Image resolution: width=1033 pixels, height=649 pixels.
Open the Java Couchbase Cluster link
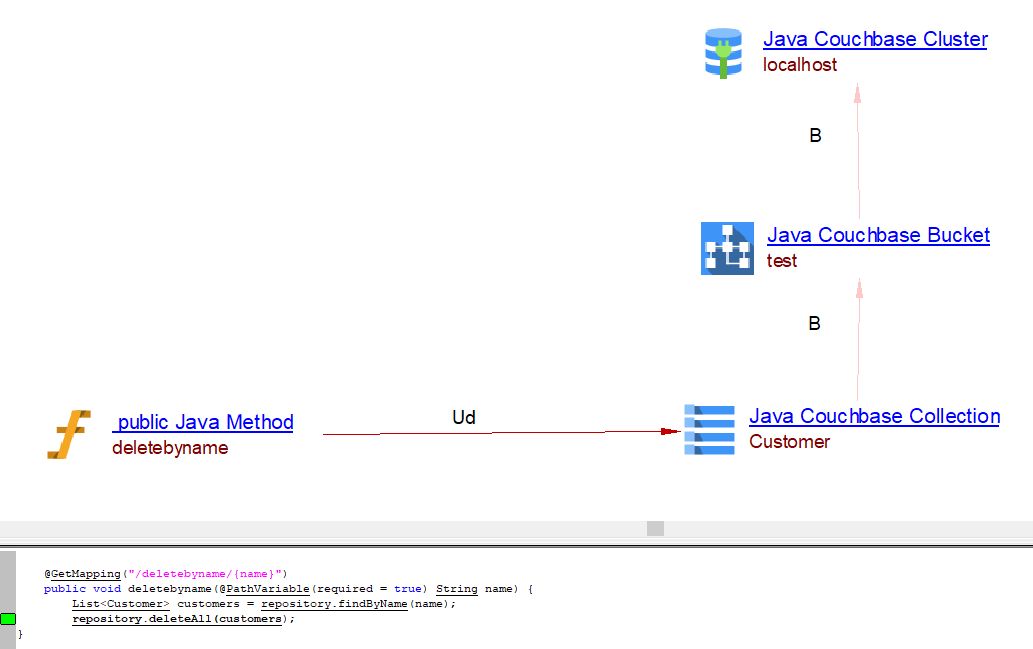pyautogui.click(x=875, y=40)
